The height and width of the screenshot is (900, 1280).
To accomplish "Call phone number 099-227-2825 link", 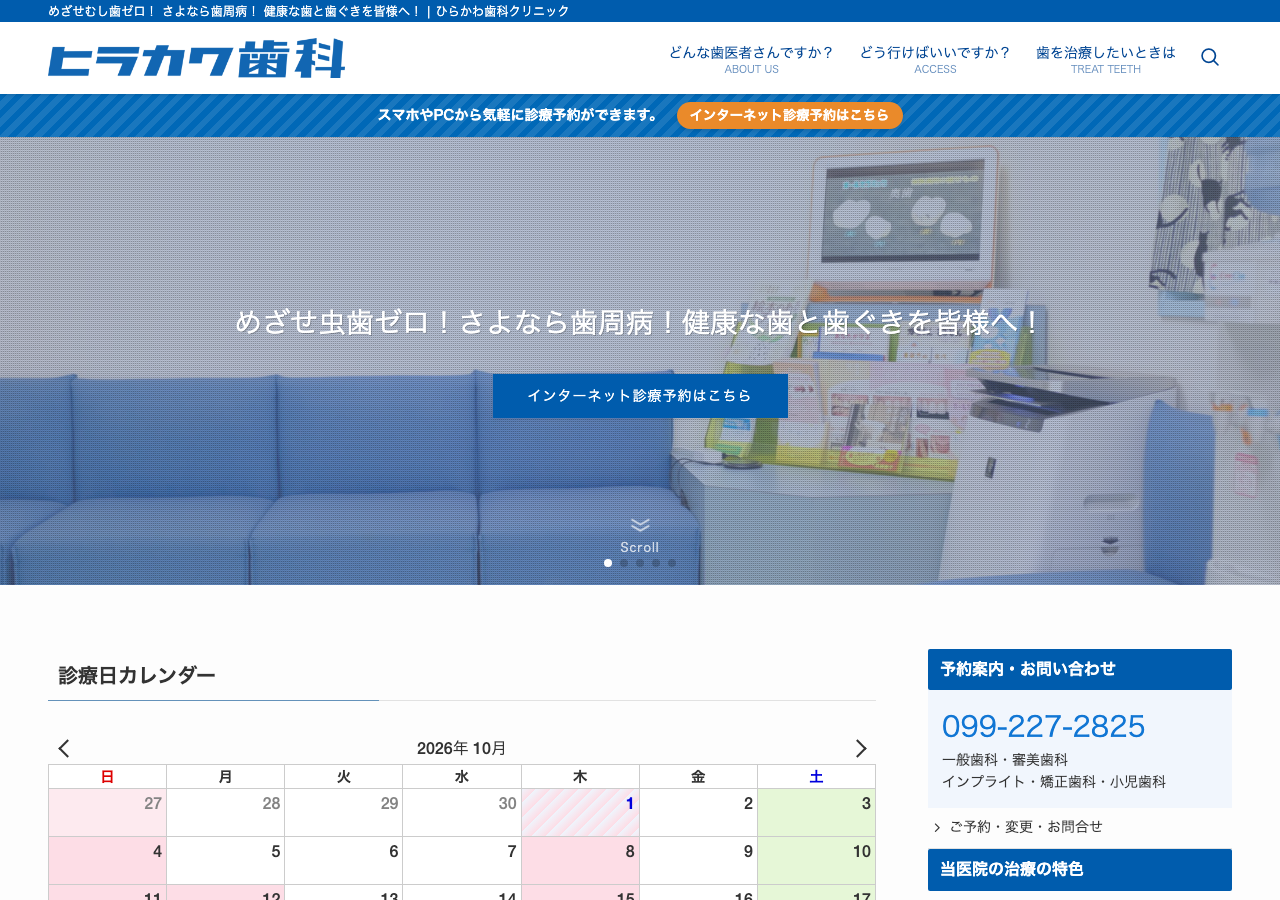I will pyautogui.click(x=1043, y=726).
